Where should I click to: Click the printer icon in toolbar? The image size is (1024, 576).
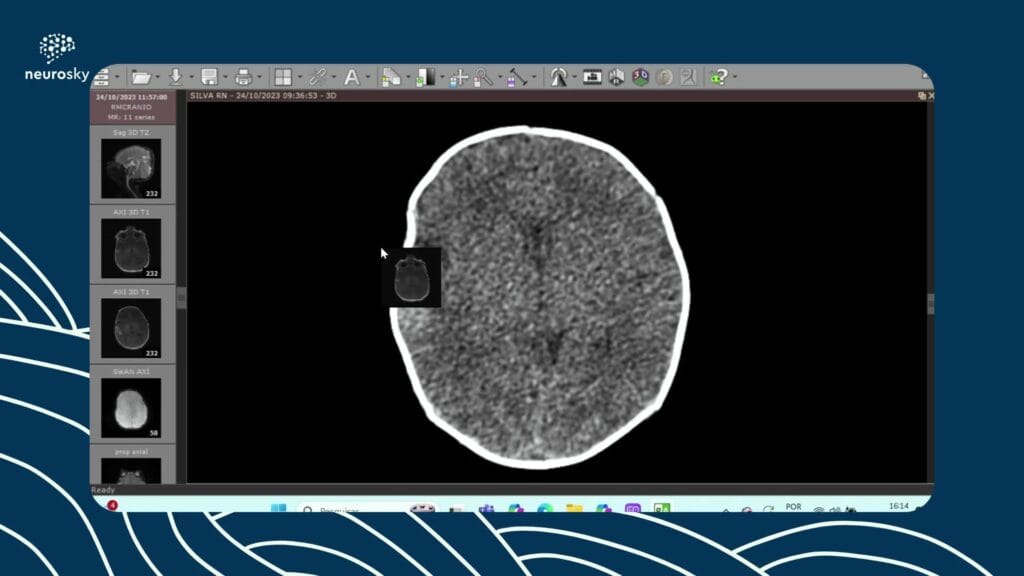point(242,77)
